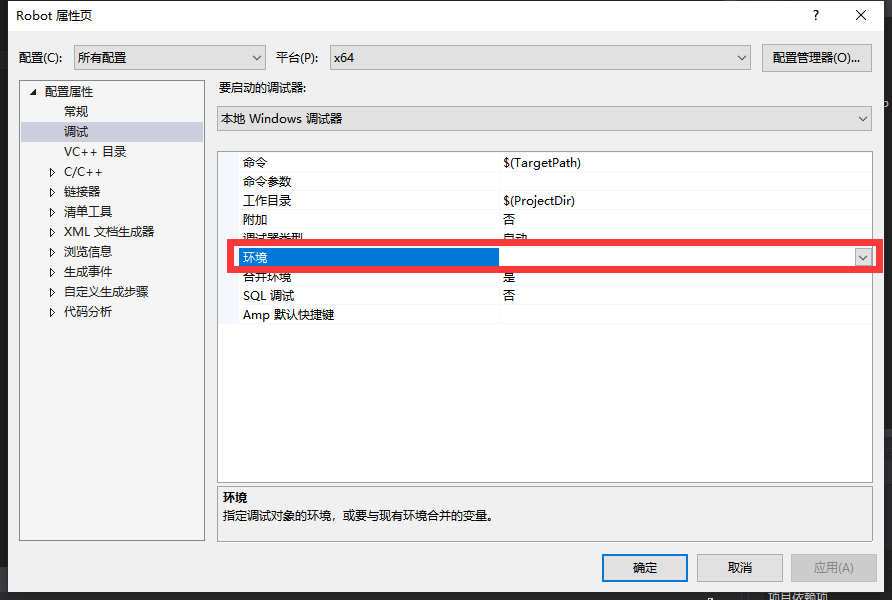Click the empty 命令参数 value field

click(685, 181)
